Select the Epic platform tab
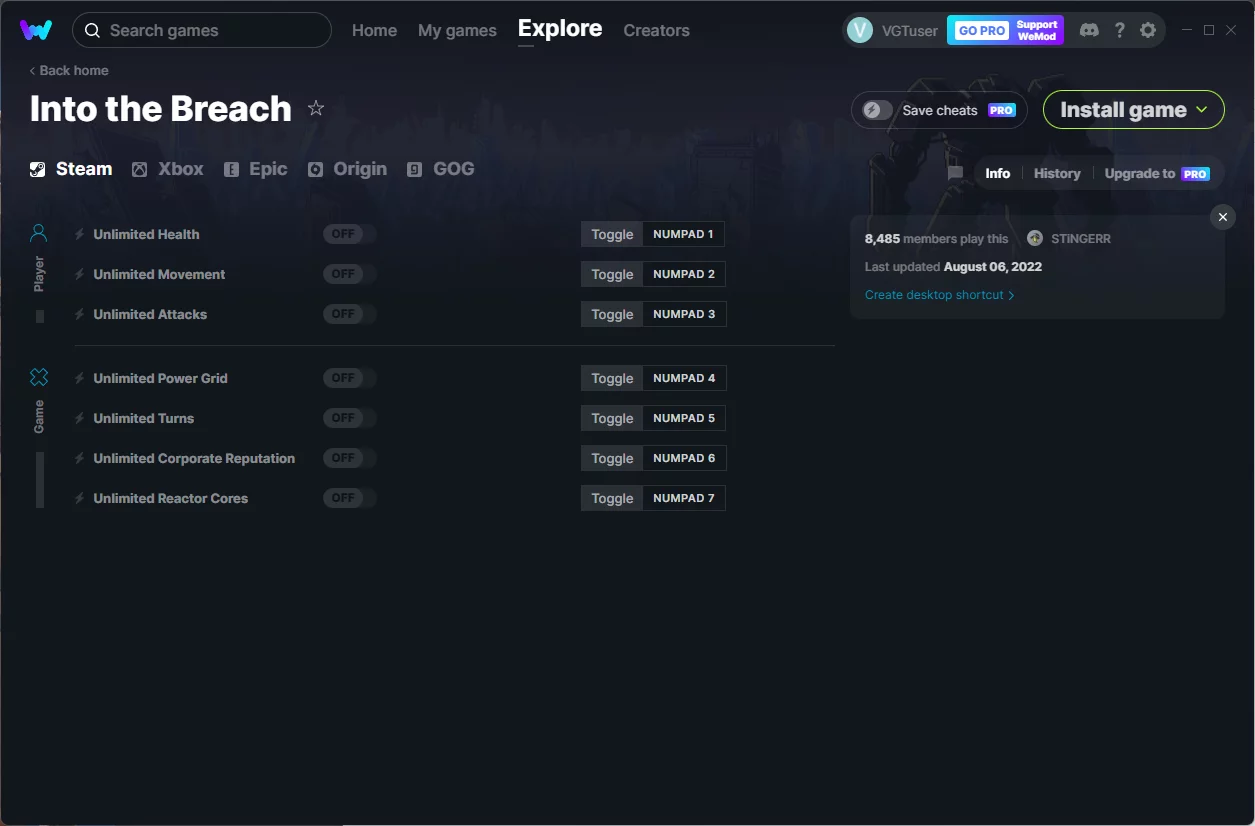This screenshot has height=826, width=1255. tap(256, 169)
